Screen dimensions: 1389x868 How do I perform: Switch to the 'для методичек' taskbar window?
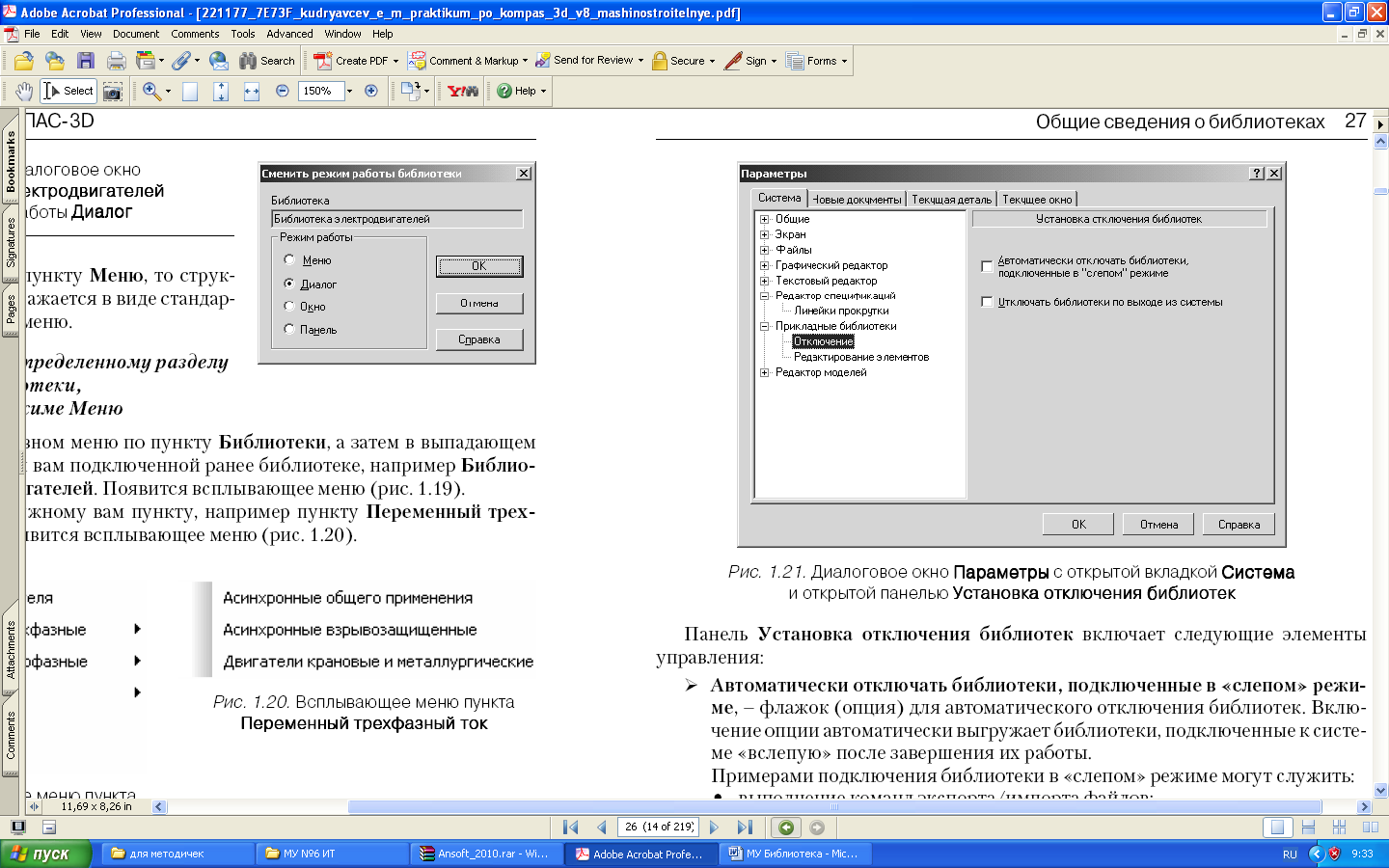coord(178,854)
